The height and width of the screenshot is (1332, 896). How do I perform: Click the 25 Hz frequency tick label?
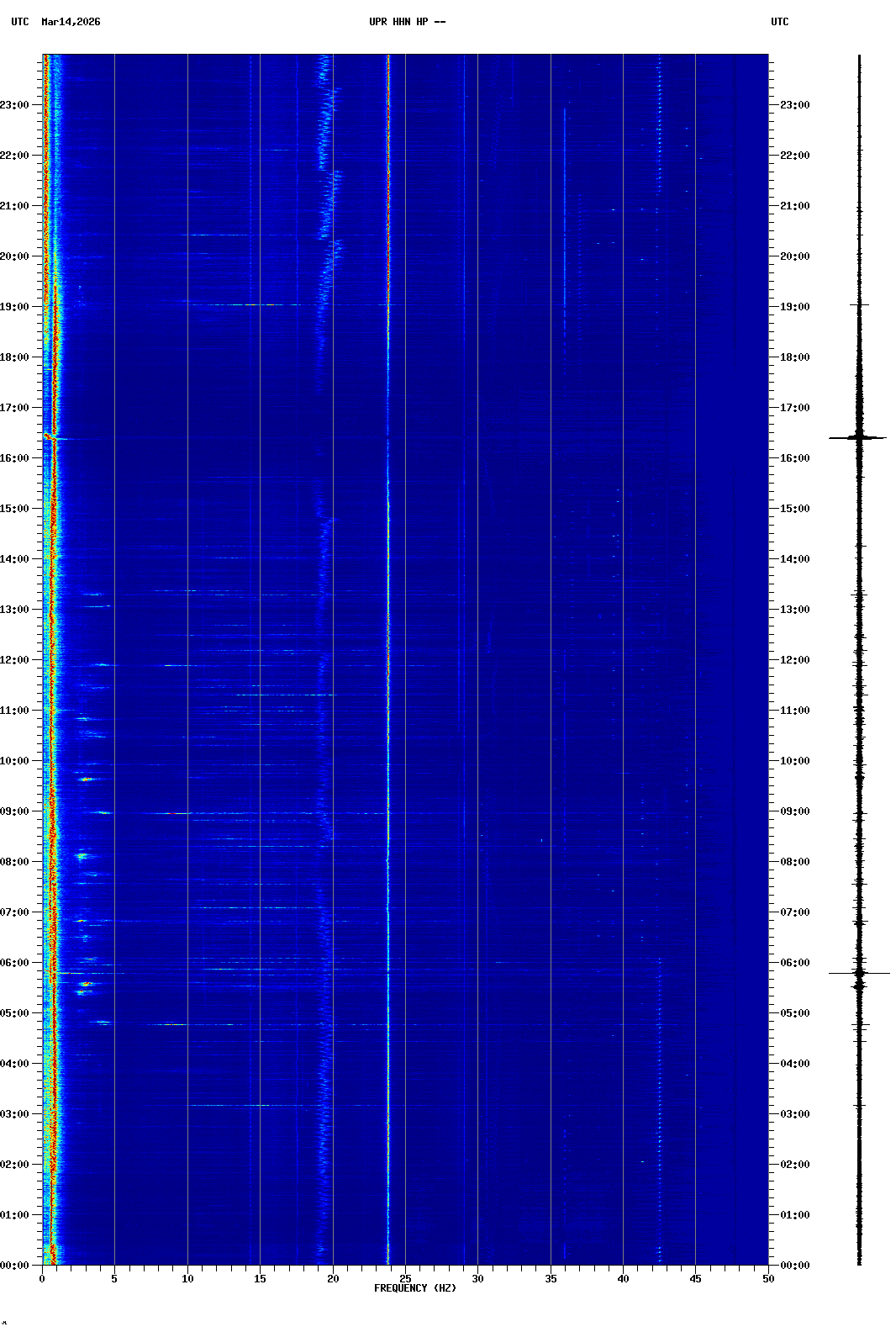405,1279
